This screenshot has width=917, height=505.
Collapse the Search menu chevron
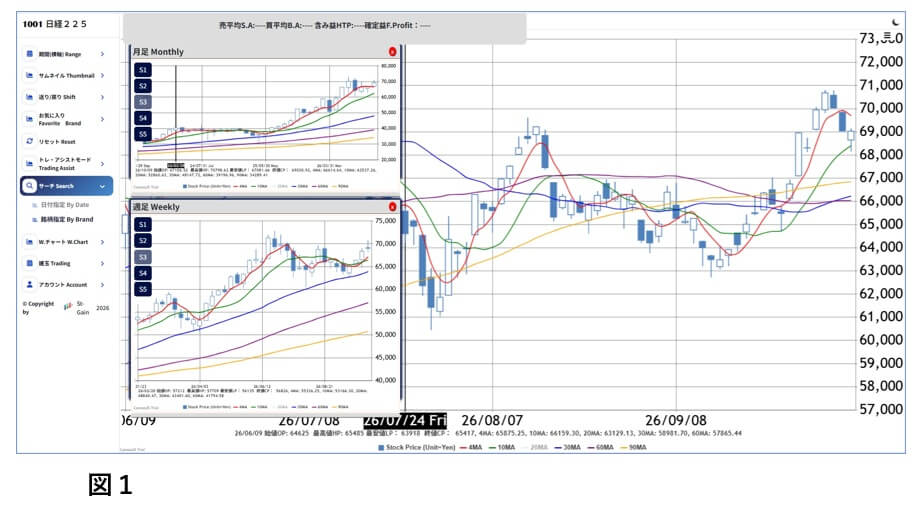pyautogui.click(x=102, y=186)
